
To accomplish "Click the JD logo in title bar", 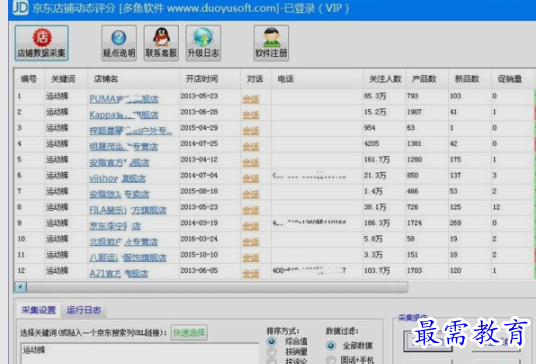I will (x=20, y=7).
